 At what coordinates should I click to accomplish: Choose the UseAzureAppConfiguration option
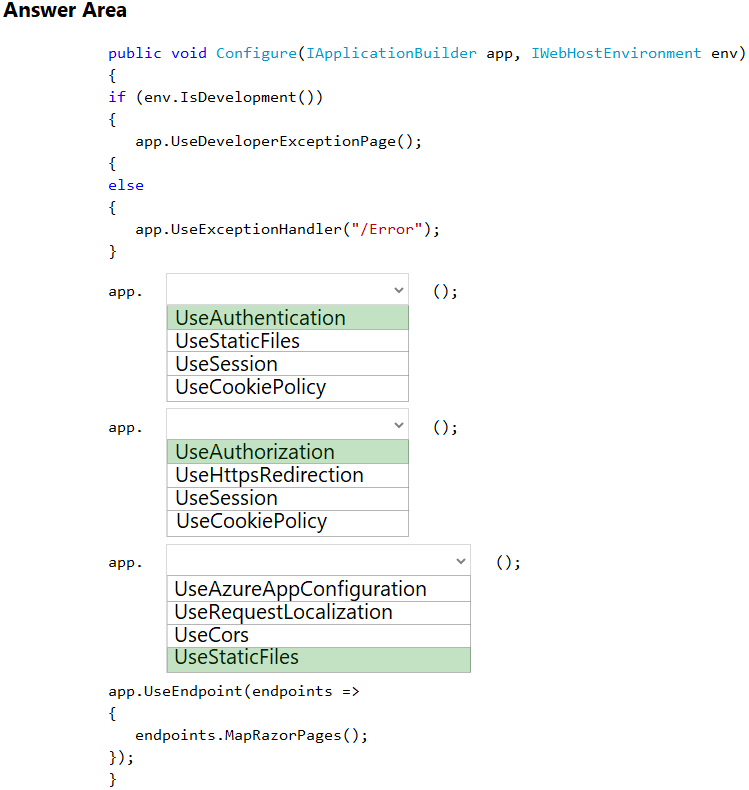[x=318, y=589]
